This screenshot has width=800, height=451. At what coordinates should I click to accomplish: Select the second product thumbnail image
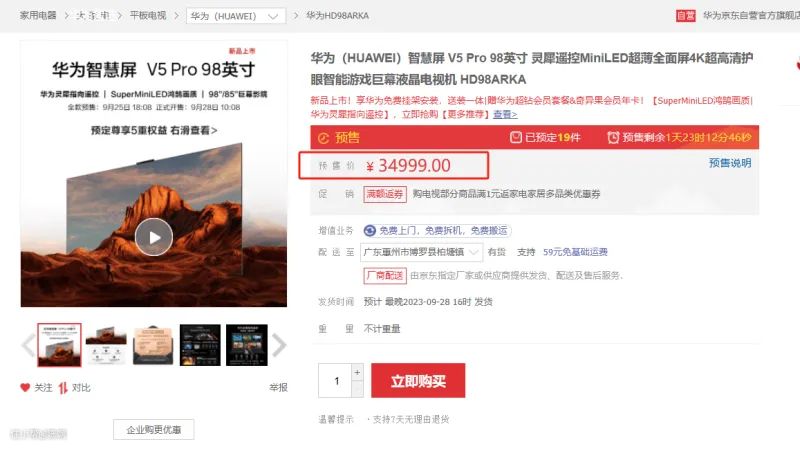click(x=106, y=345)
